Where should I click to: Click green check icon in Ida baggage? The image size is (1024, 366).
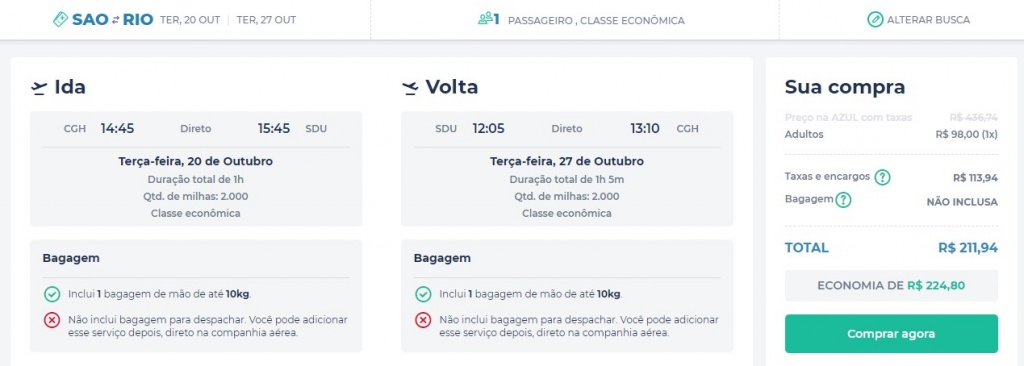[52, 294]
